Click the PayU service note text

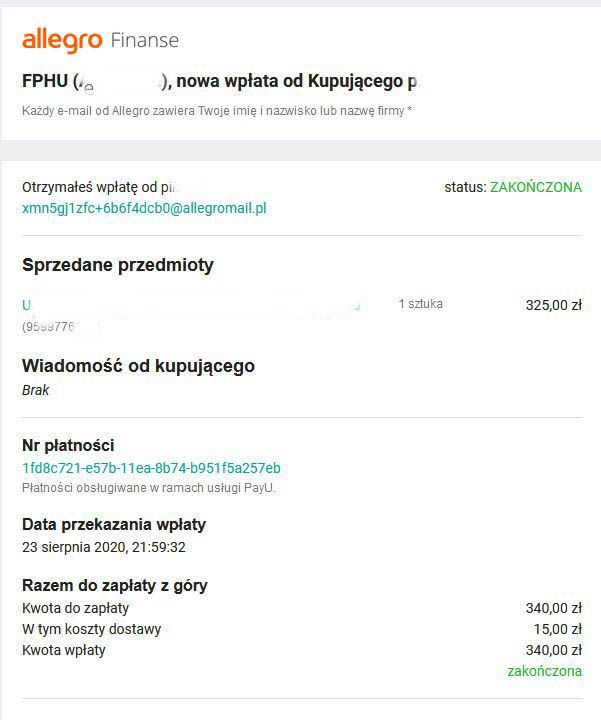pyautogui.click(x=148, y=487)
